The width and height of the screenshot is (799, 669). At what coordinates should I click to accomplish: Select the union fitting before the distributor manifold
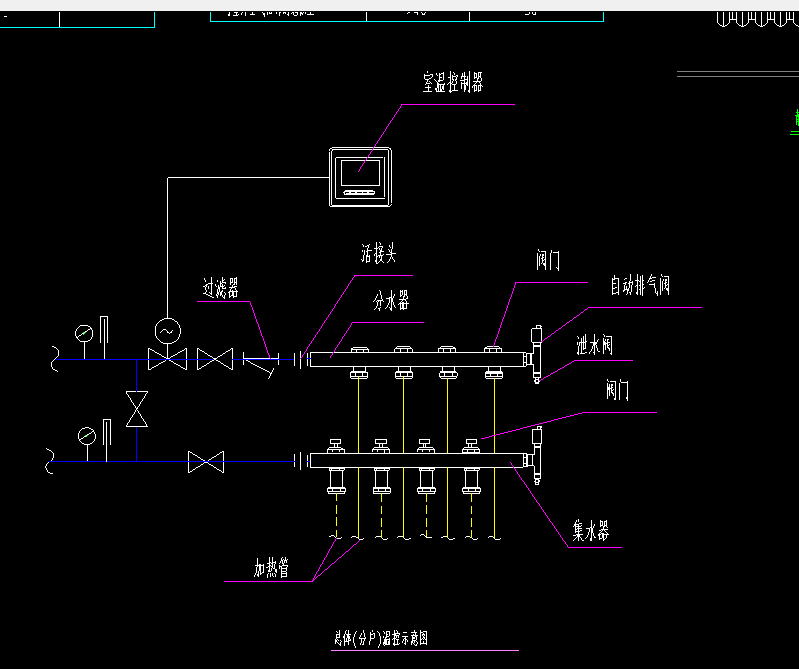[x=302, y=360]
